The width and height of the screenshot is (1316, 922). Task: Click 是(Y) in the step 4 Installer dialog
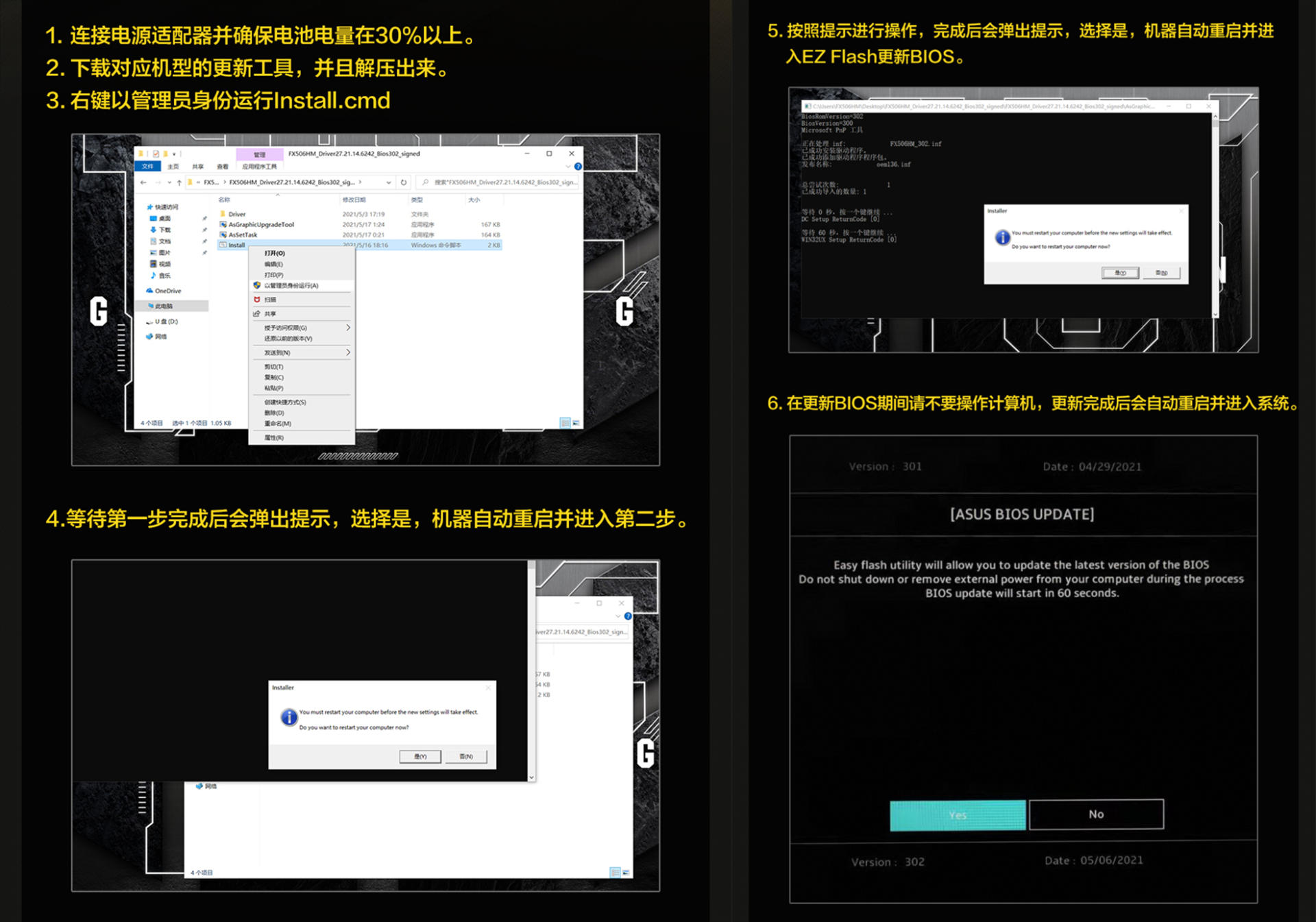[x=420, y=756]
